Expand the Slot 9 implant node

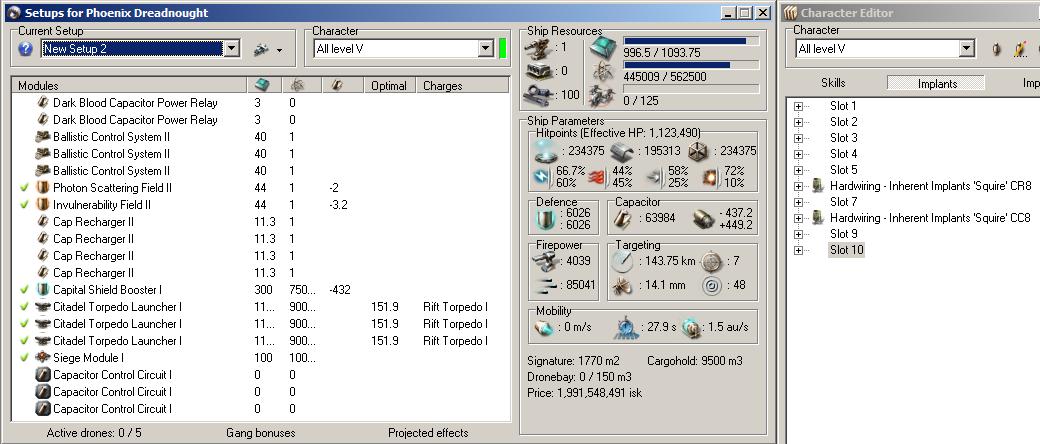pyautogui.click(x=798, y=234)
